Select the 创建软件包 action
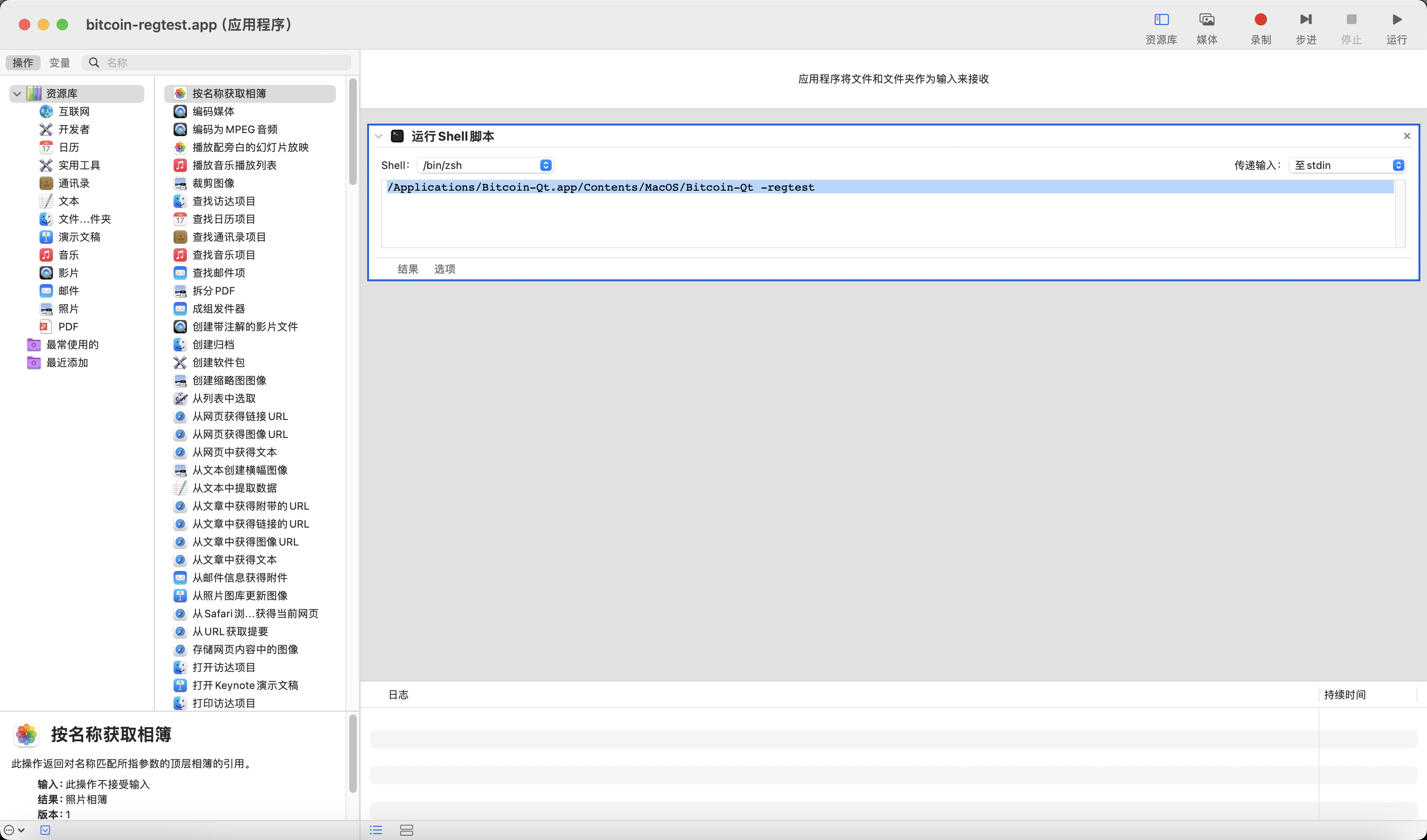1427x840 pixels. coord(218,362)
